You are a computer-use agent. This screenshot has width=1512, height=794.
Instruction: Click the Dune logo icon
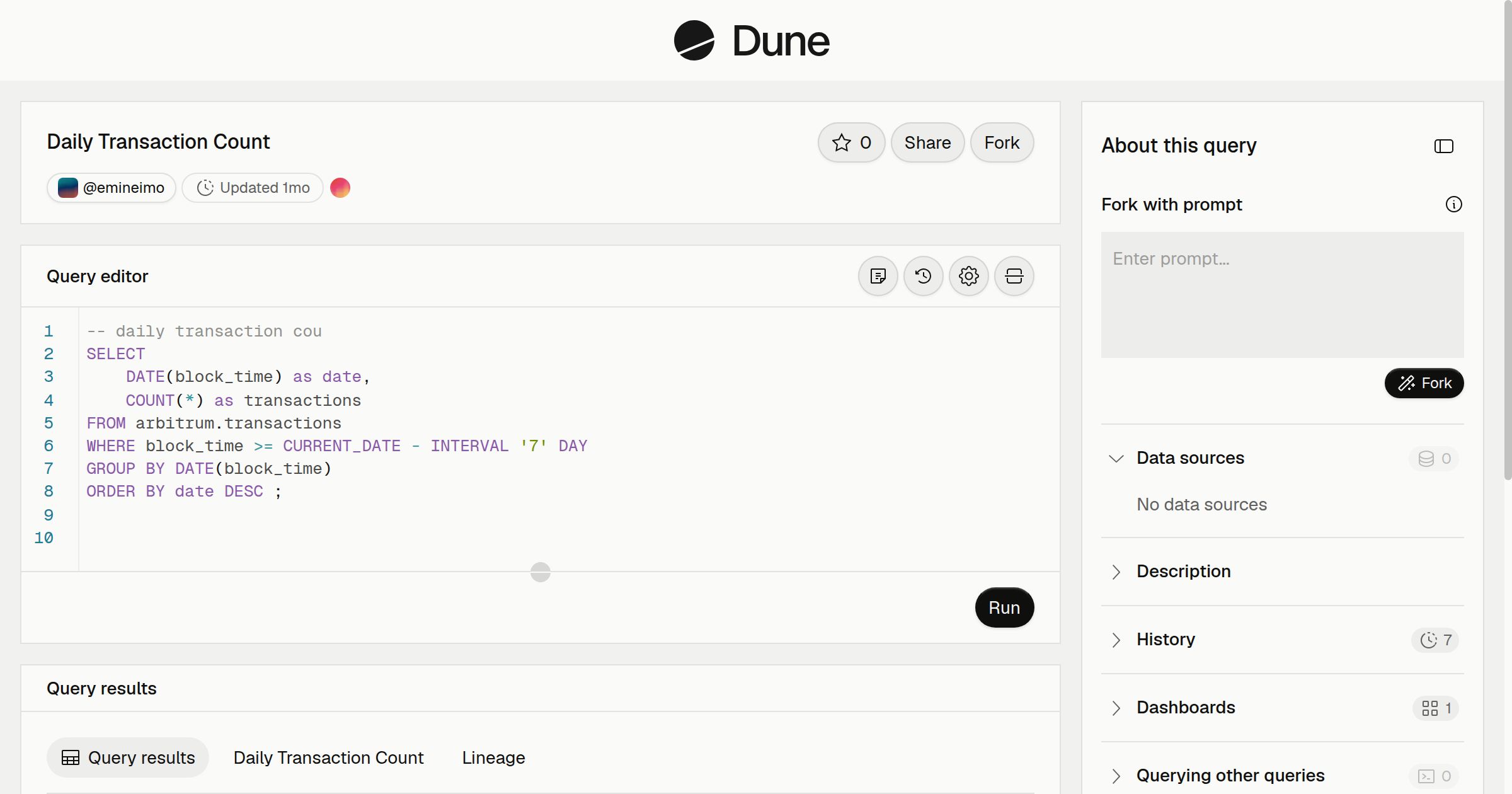click(x=694, y=40)
